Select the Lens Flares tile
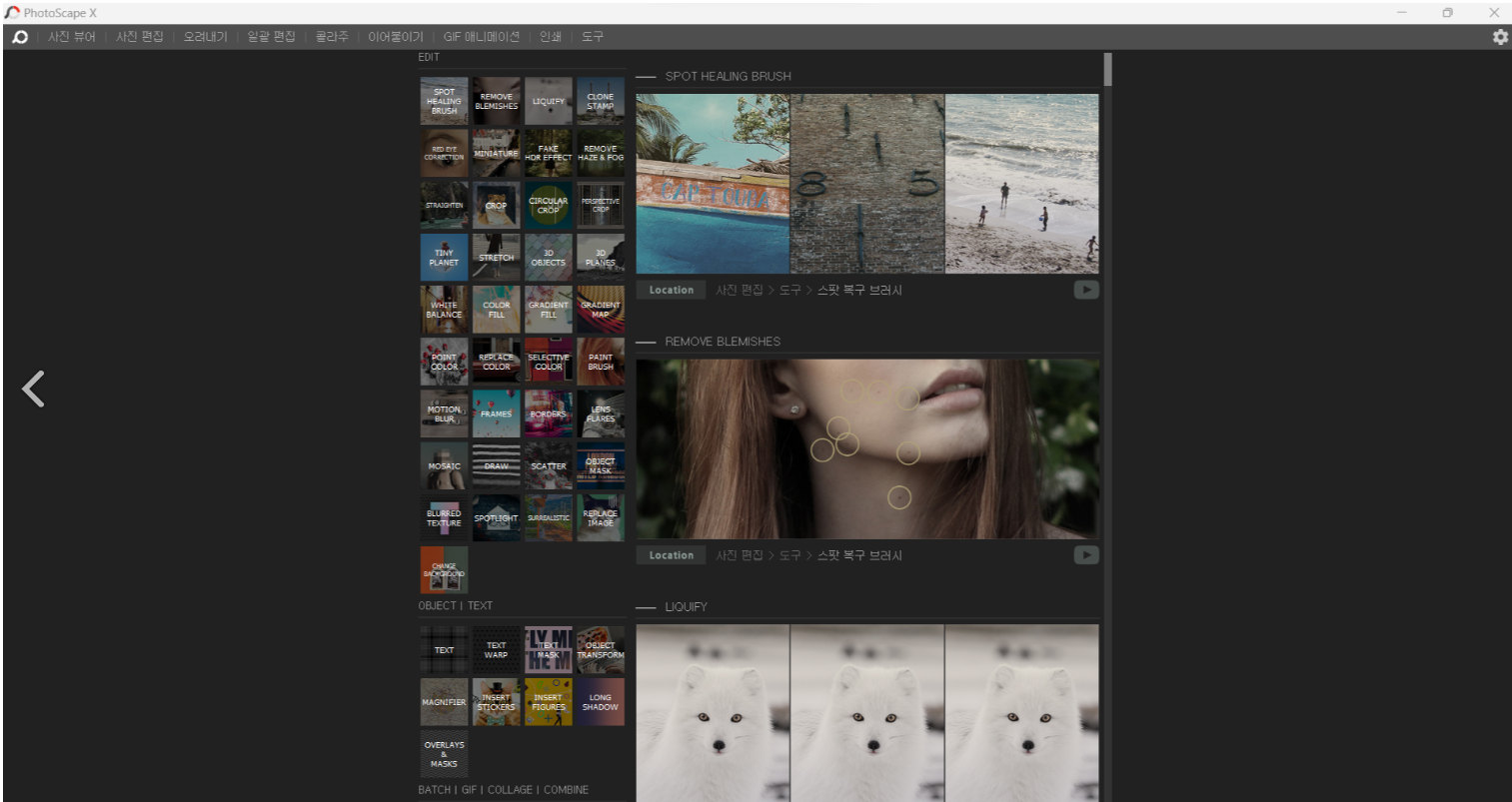1512x802 pixels. coord(600,413)
